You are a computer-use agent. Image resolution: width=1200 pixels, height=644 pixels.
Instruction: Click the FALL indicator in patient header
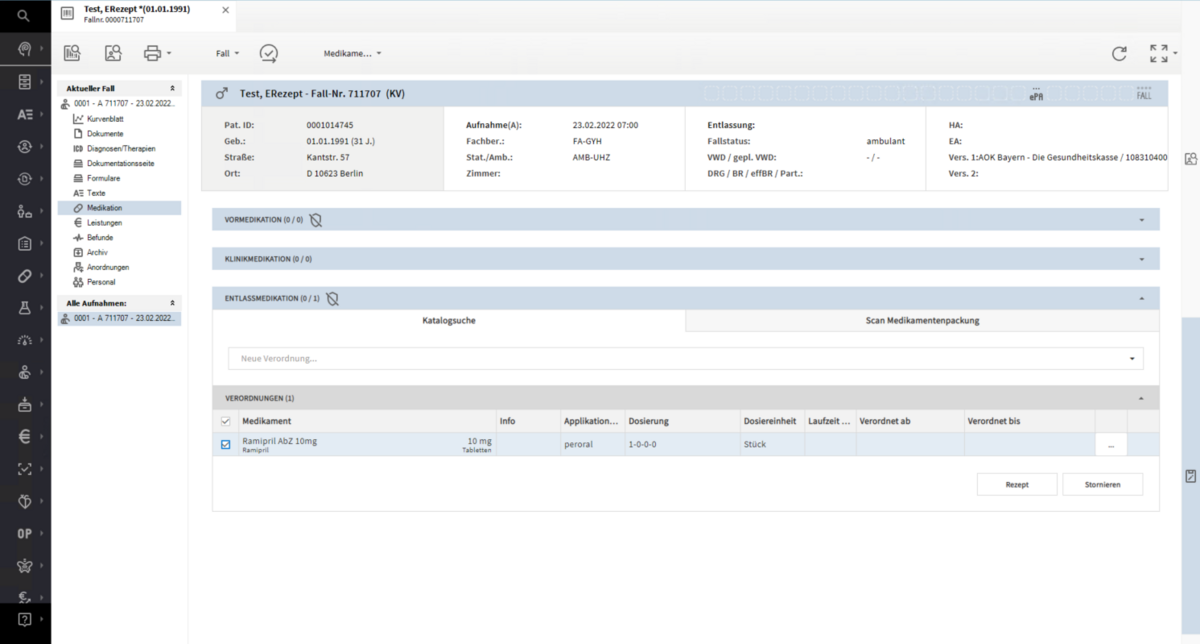coord(1144,94)
